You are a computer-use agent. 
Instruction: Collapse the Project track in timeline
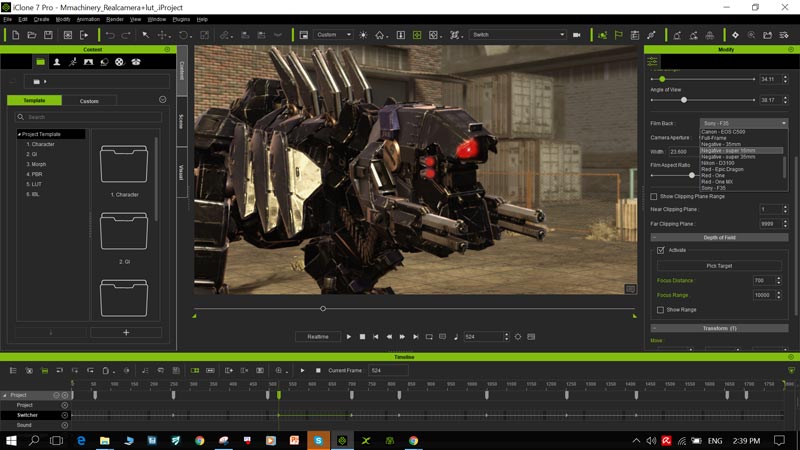(5, 395)
